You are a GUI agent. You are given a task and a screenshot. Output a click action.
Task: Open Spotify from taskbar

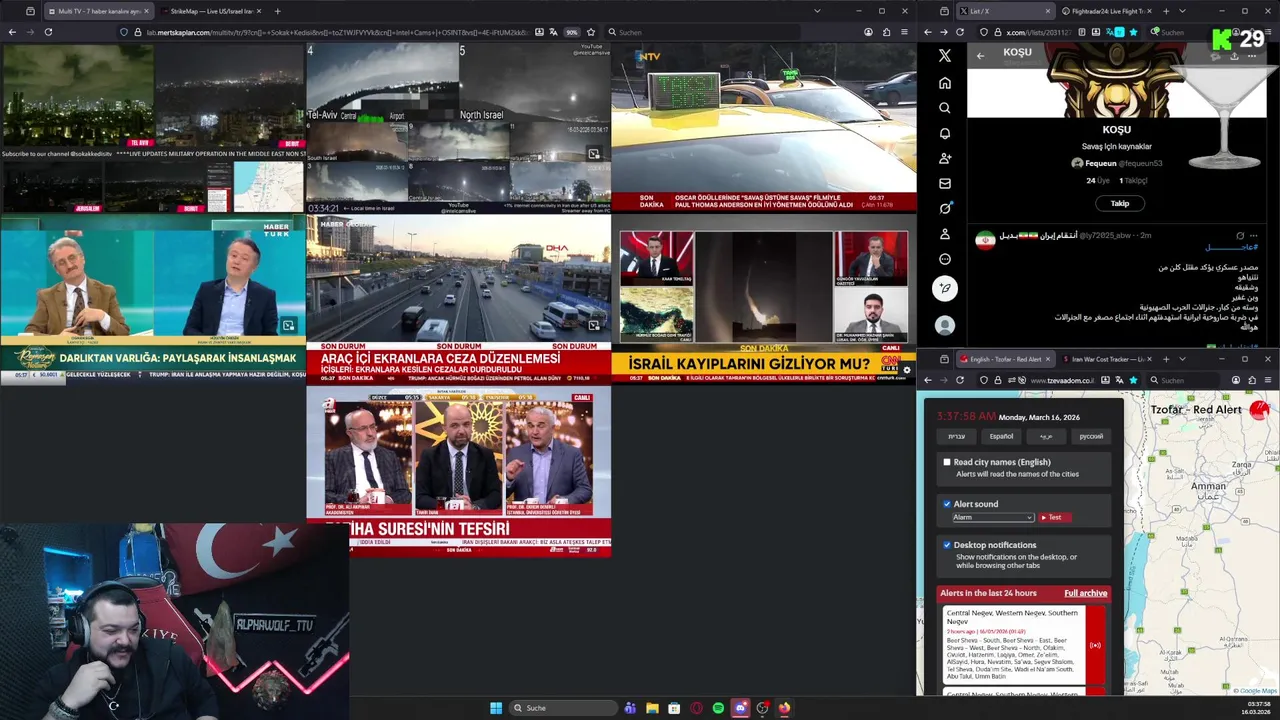click(718, 708)
